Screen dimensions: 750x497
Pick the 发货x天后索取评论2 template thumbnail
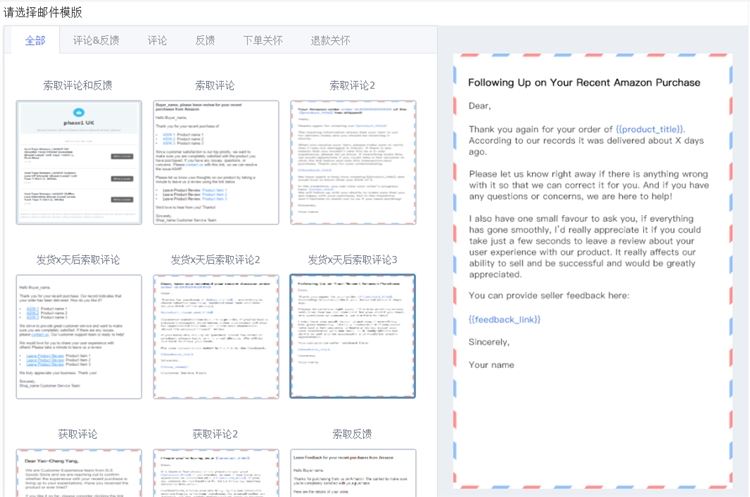pyautogui.click(x=216, y=336)
